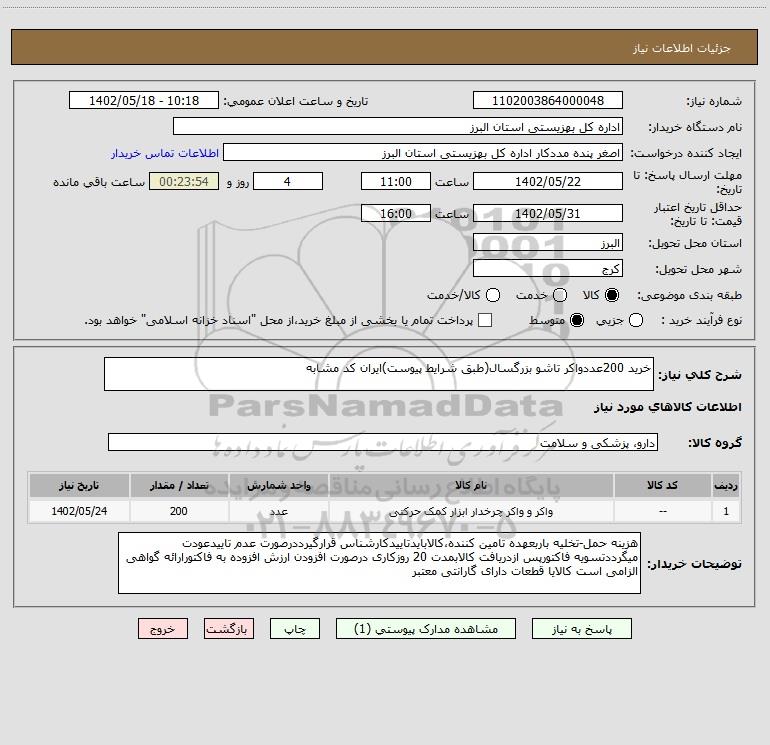The height and width of the screenshot is (745, 770).
Task: Click the general need description text box
Action: (379, 374)
